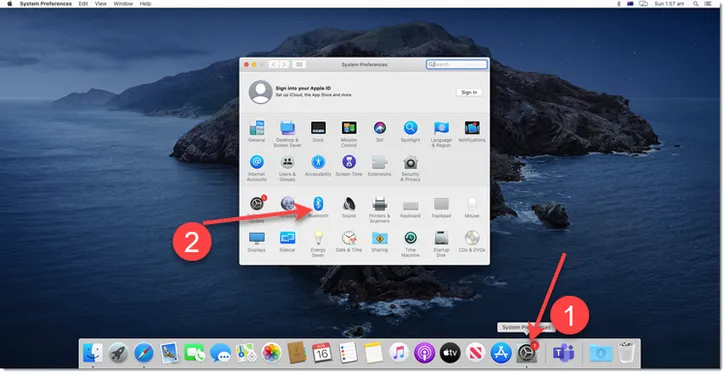Launch Safari from the Dock
This screenshot has width=726, height=375.
coord(144,353)
